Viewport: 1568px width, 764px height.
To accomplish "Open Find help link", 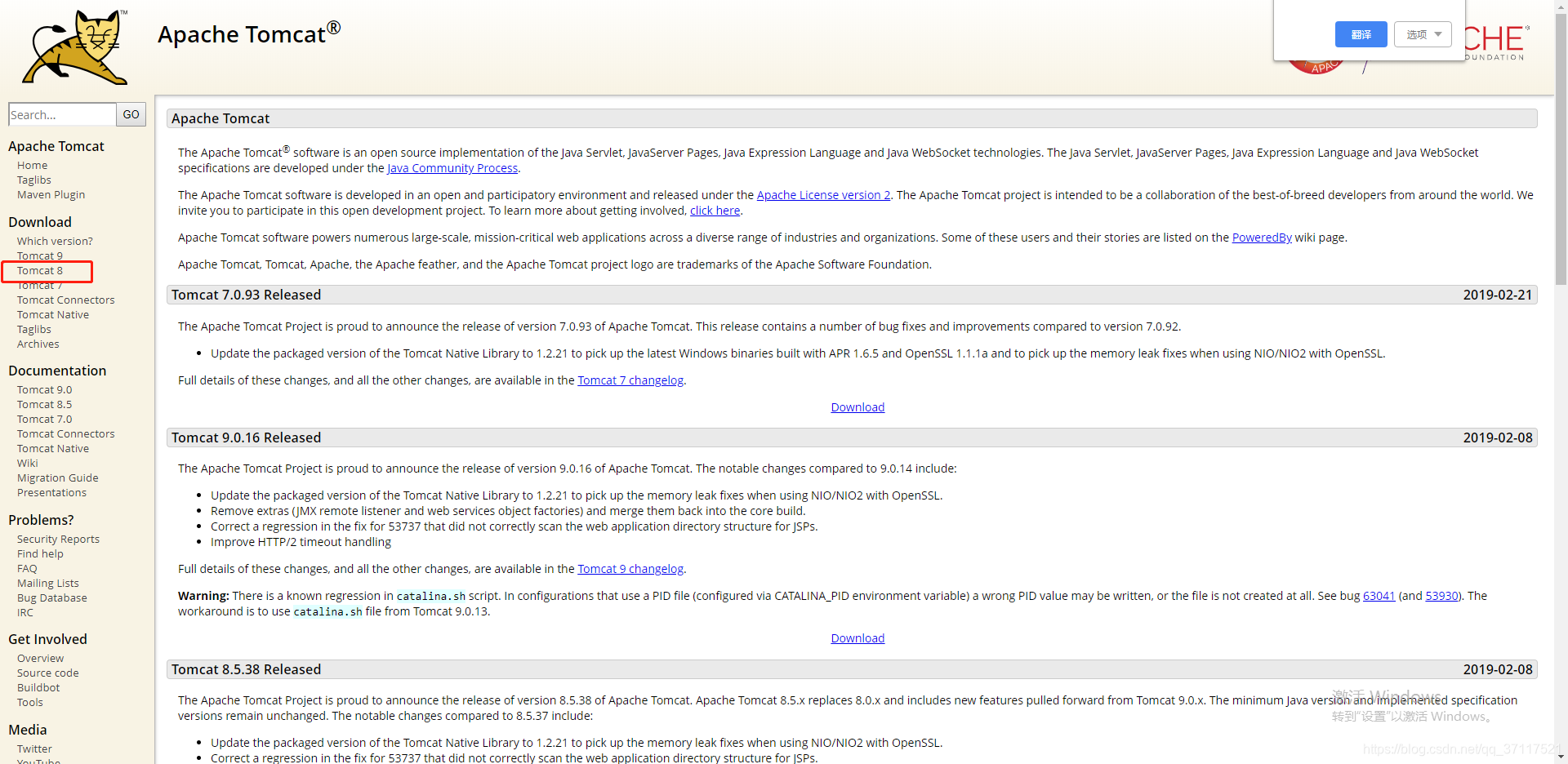I will (x=40, y=553).
